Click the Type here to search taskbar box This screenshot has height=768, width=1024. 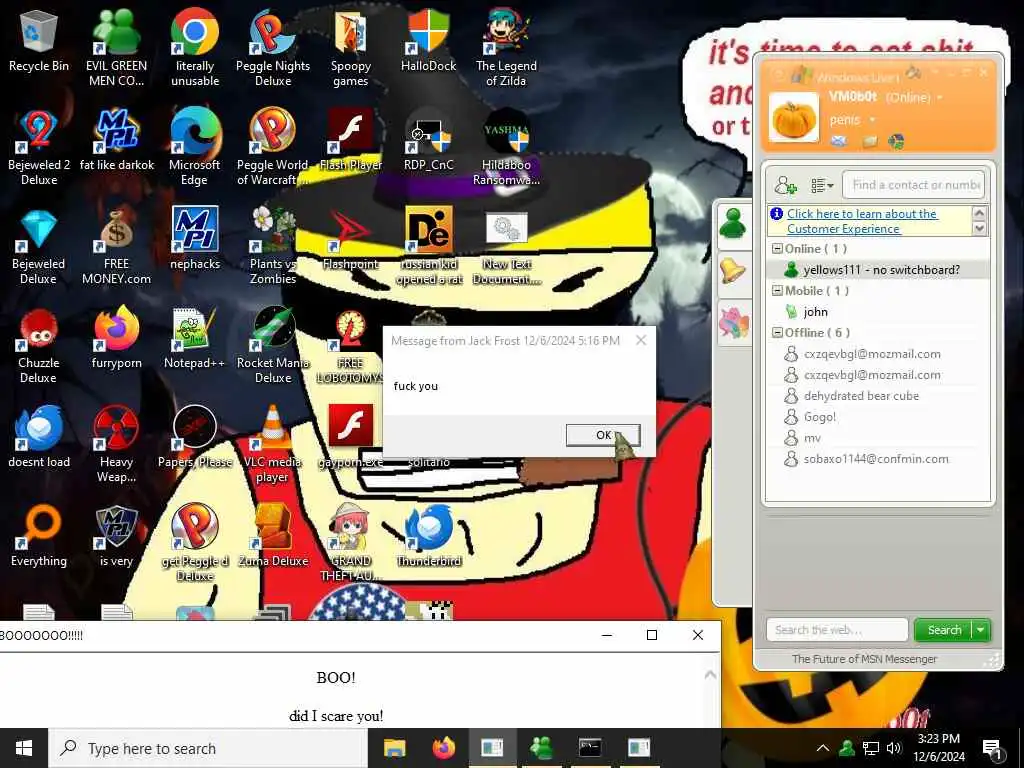click(x=208, y=748)
